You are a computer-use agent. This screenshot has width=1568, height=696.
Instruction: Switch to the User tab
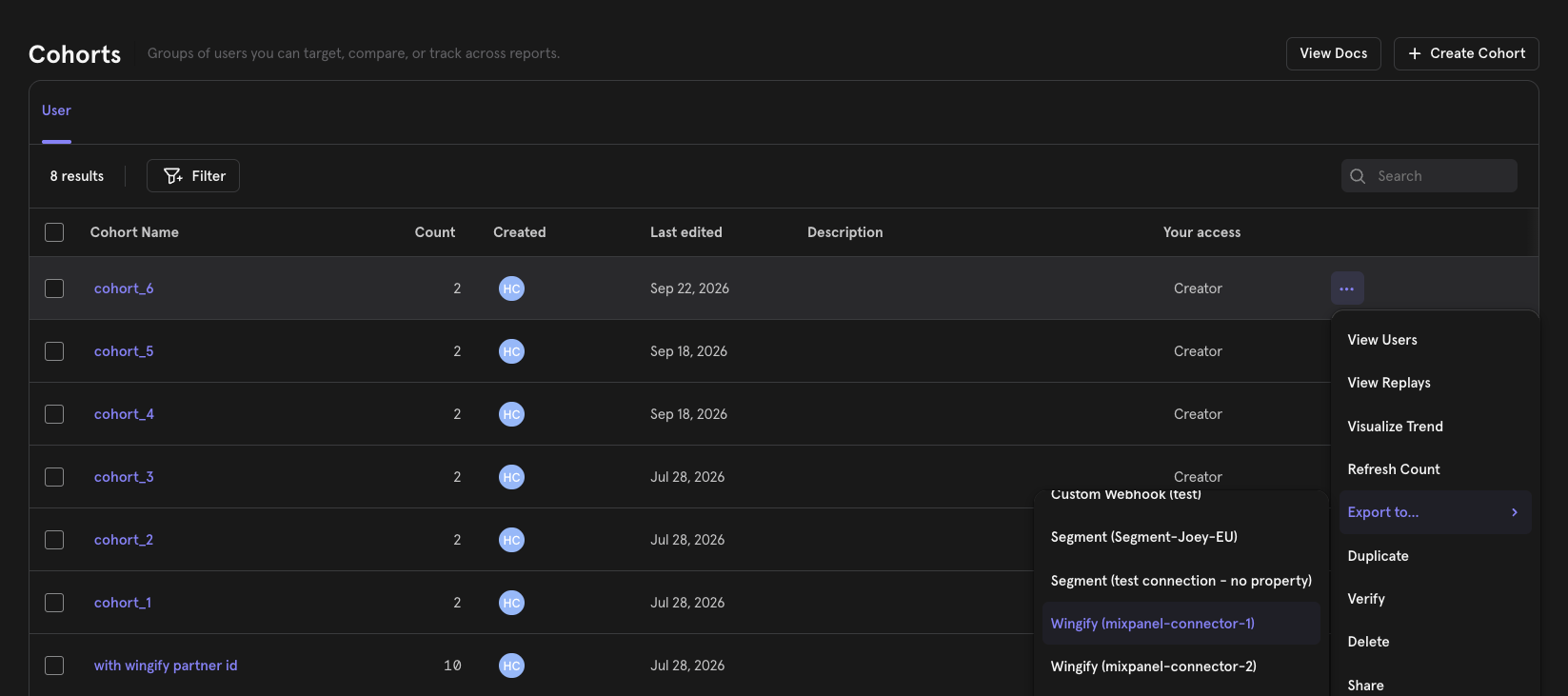[x=56, y=110]
